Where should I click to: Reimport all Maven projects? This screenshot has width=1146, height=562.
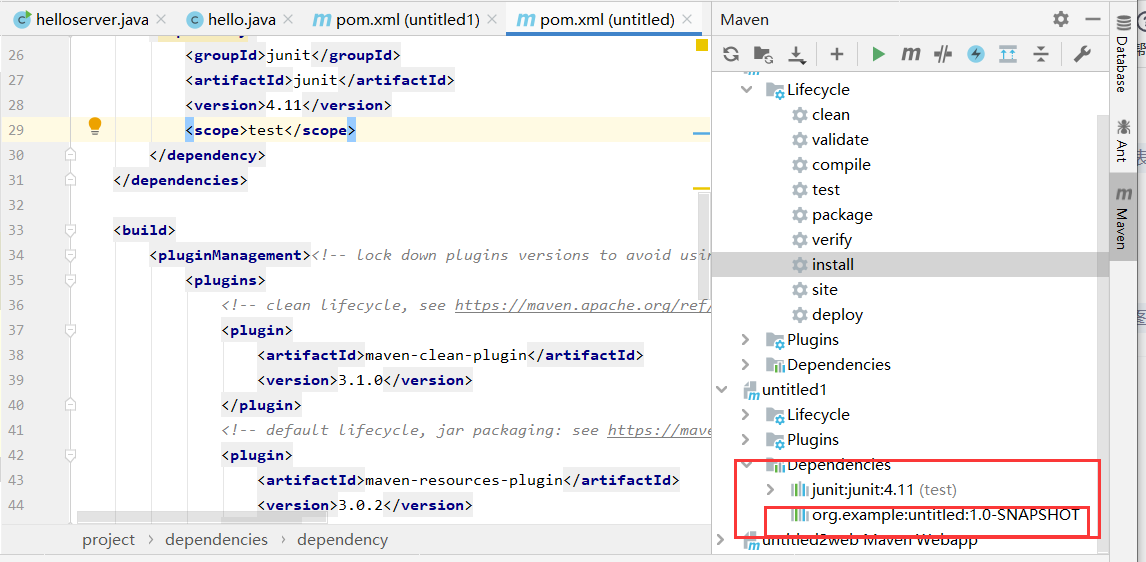tap(731, 53)
